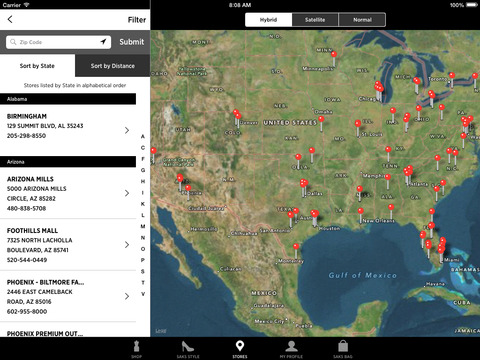Switch map to Normal view

click(362, 20)
